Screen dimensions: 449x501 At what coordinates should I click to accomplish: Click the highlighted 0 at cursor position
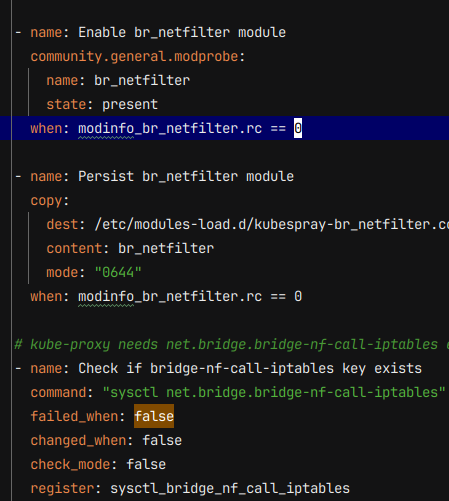[x=298, y=128]
